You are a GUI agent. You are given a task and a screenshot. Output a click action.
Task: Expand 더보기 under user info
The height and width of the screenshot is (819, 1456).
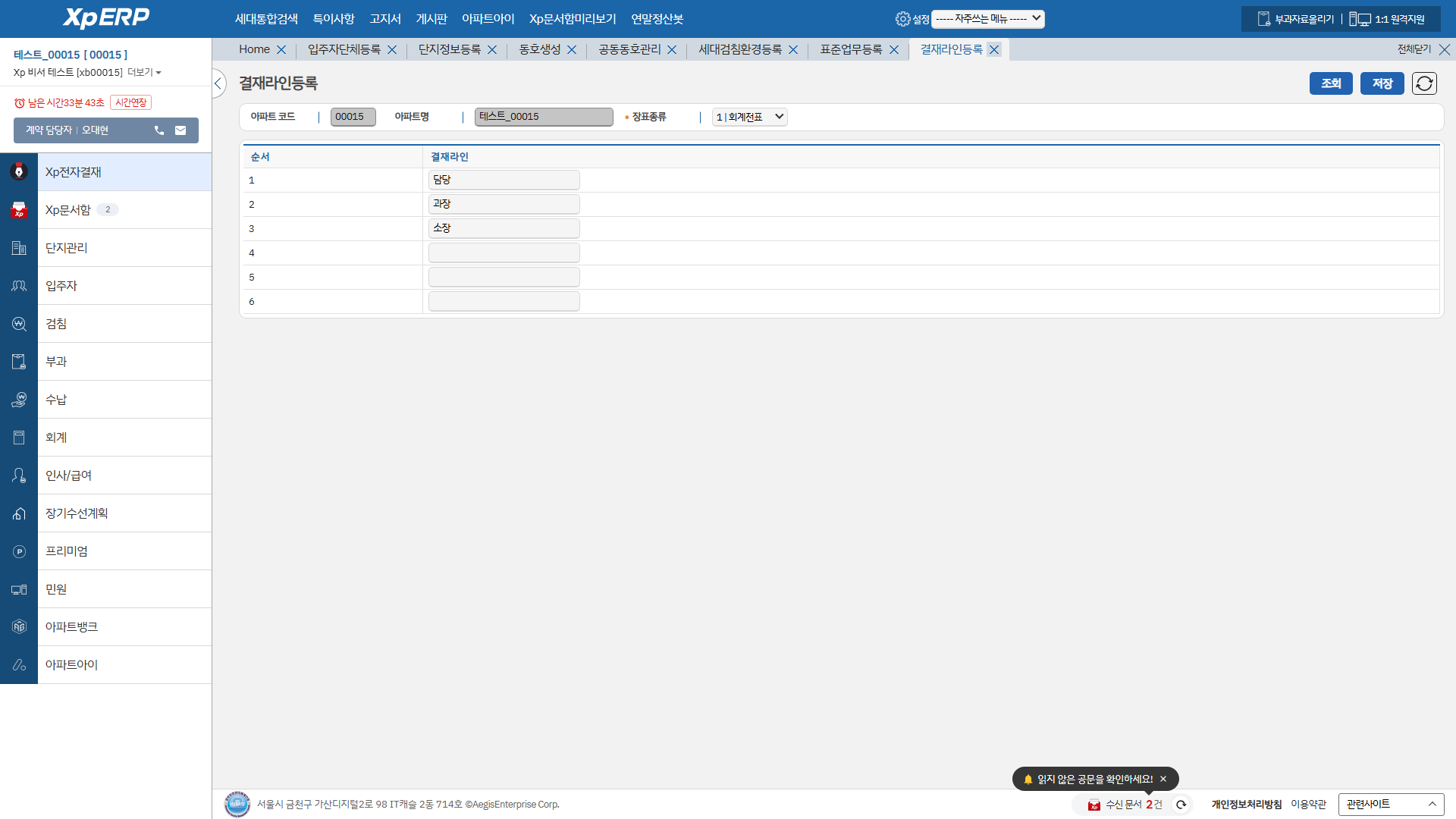point(144,73)
